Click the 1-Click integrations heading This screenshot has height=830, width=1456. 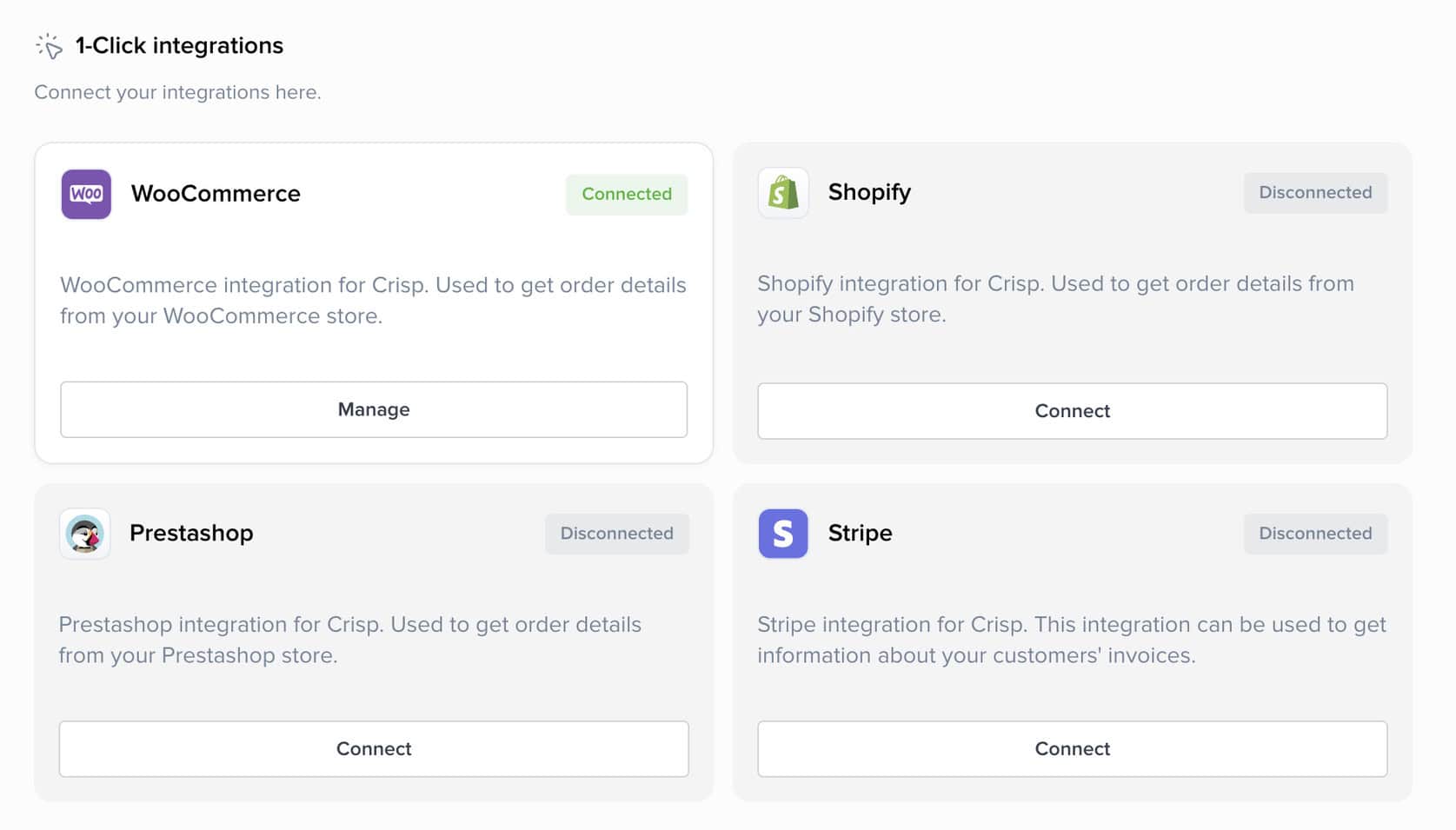(179, 46)
